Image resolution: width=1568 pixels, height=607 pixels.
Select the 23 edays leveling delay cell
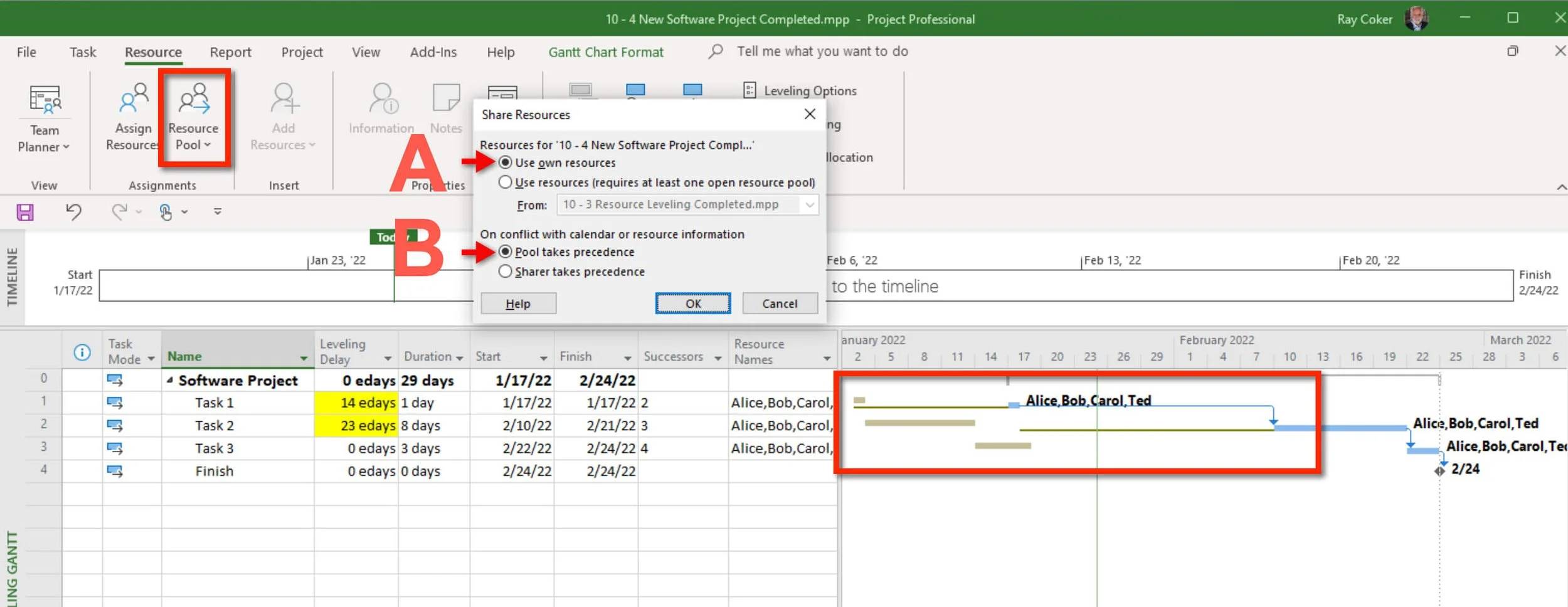tap(356, 425)
